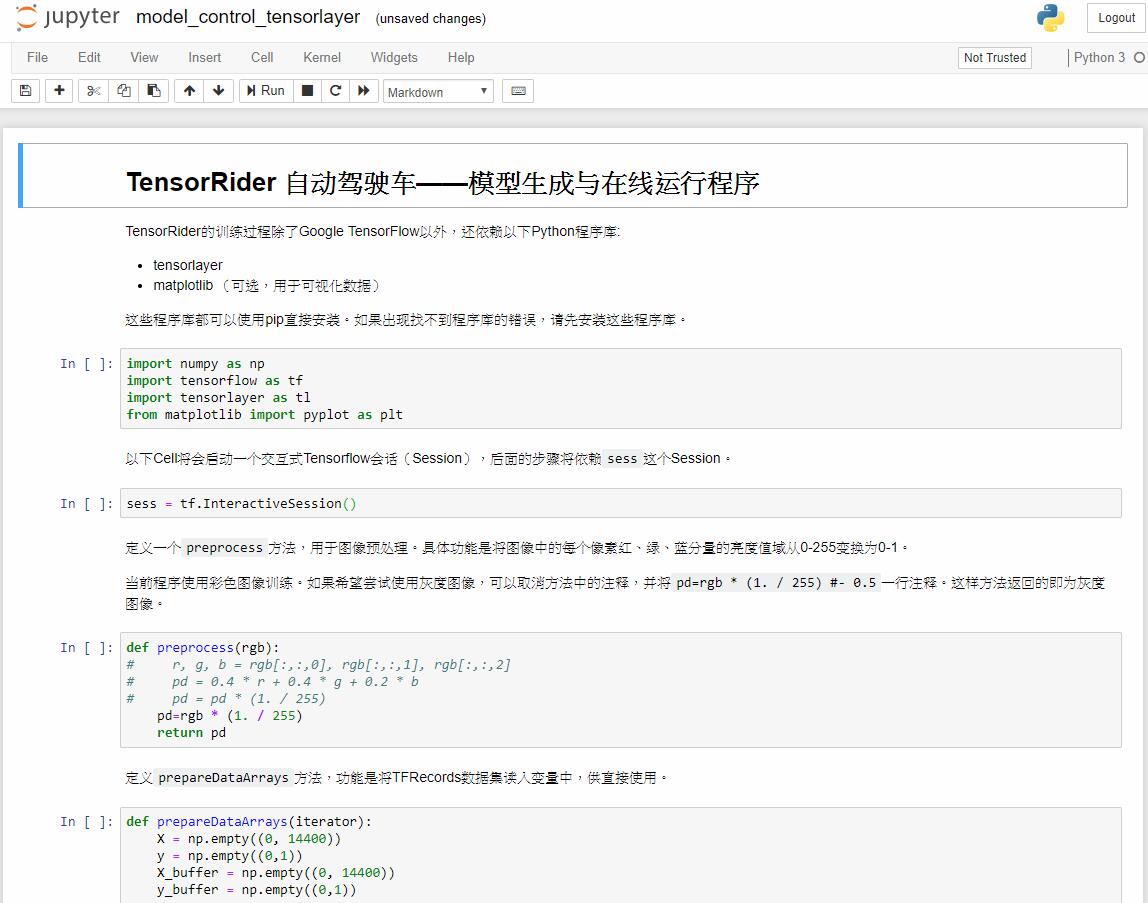Image resolution: width=1148 pixels, height=903 pixels.
Task: Open the command palette keyboard icon
Action: 518,91
